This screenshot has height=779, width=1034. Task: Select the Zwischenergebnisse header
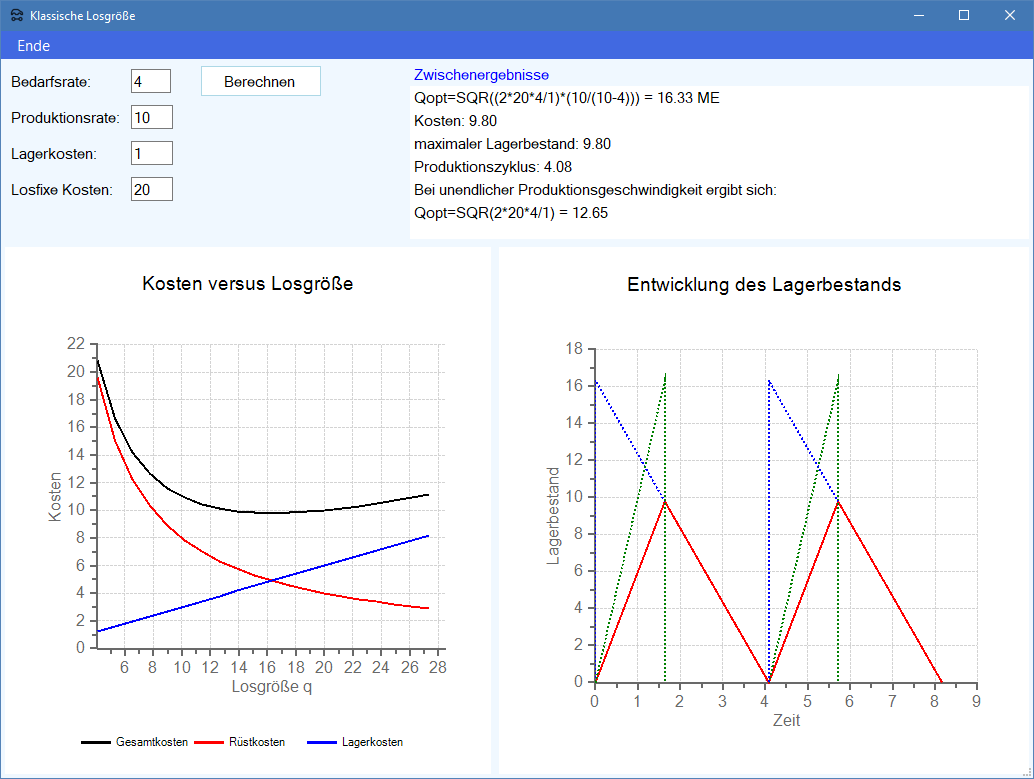[x=481, y=75]
